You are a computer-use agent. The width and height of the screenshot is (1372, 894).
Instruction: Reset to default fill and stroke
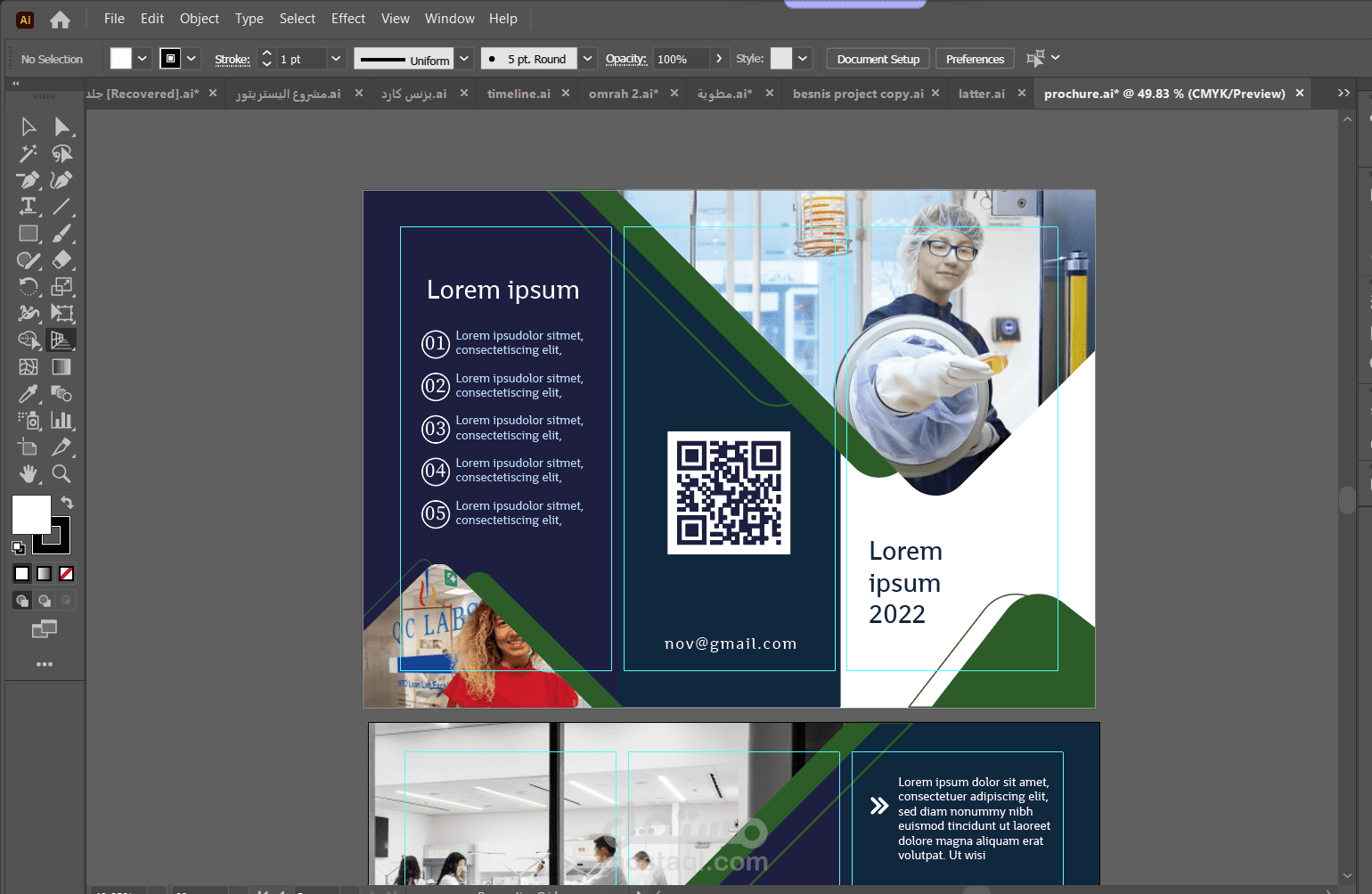(x=18, y=547)
